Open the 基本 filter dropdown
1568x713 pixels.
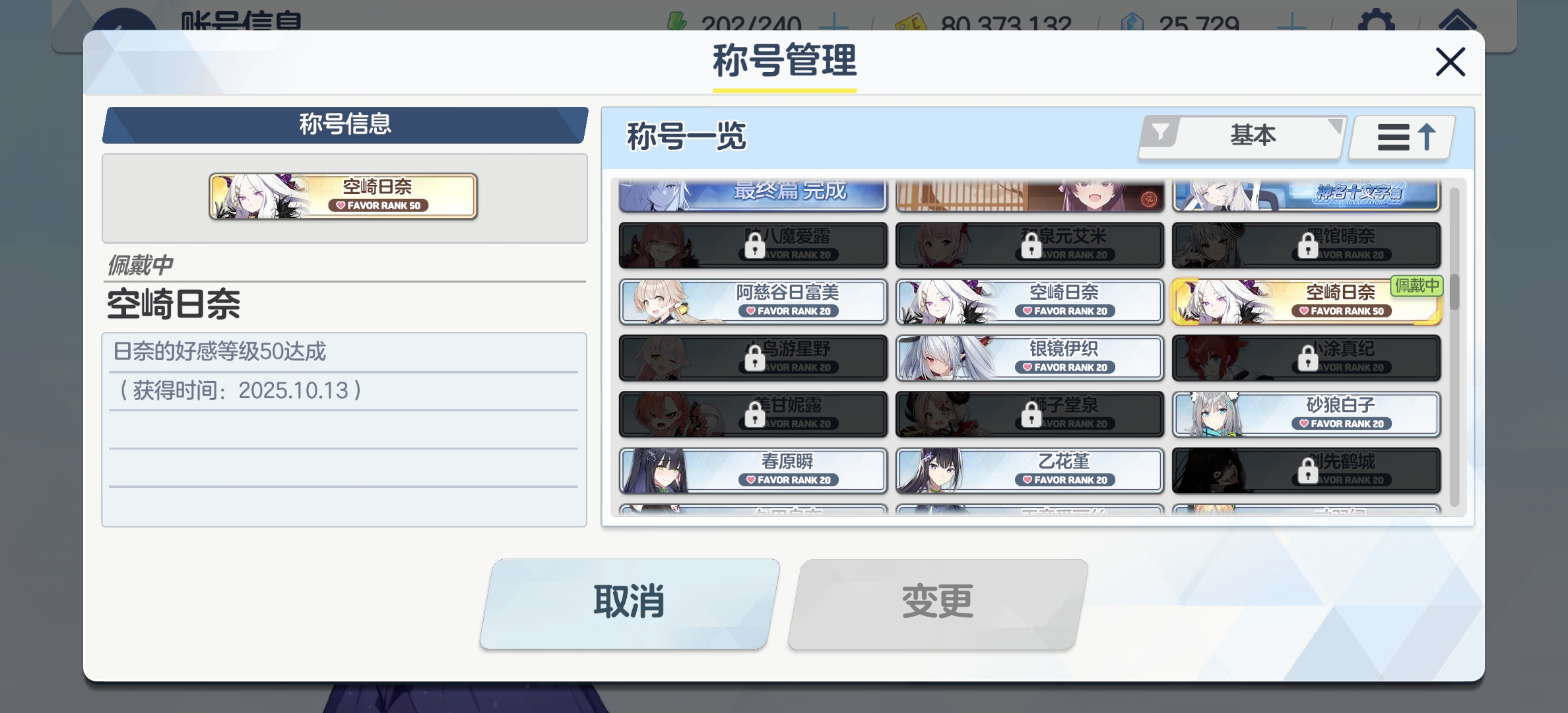tap(1242, 137)
